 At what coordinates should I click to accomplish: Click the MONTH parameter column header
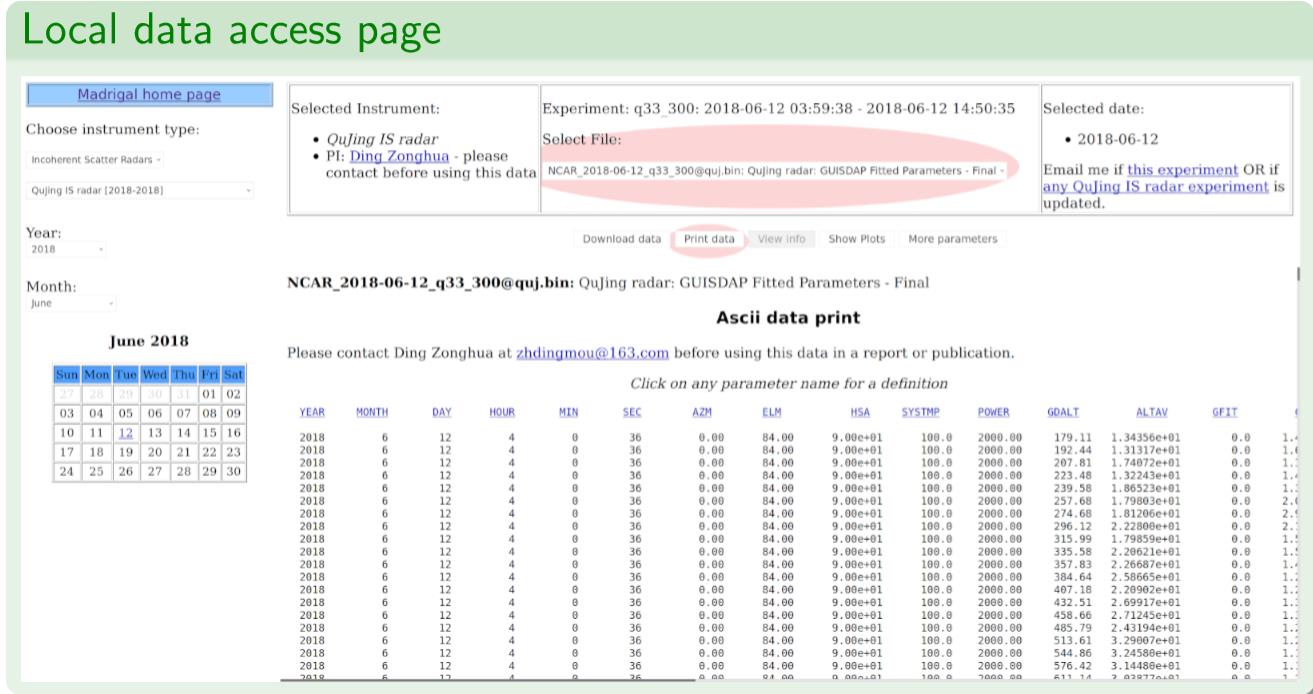pos(372,412)
